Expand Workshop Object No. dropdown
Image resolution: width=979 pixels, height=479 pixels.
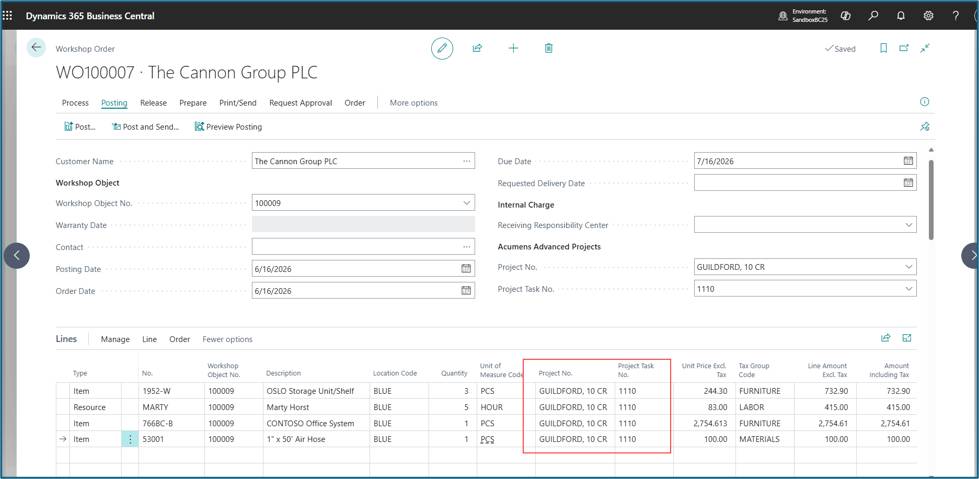[466, 202]
